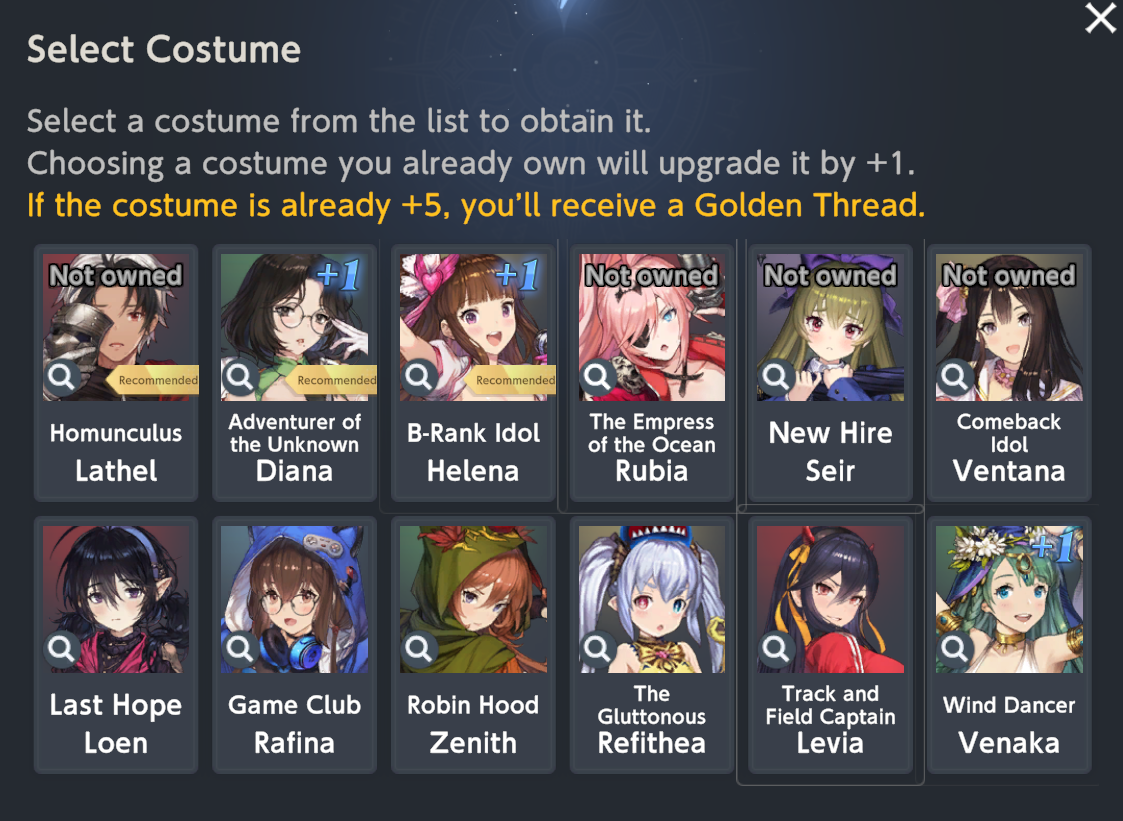
Task: Inspect Robin Hood Zenith via magnifier icon
Action: click(x=419, y=649)
